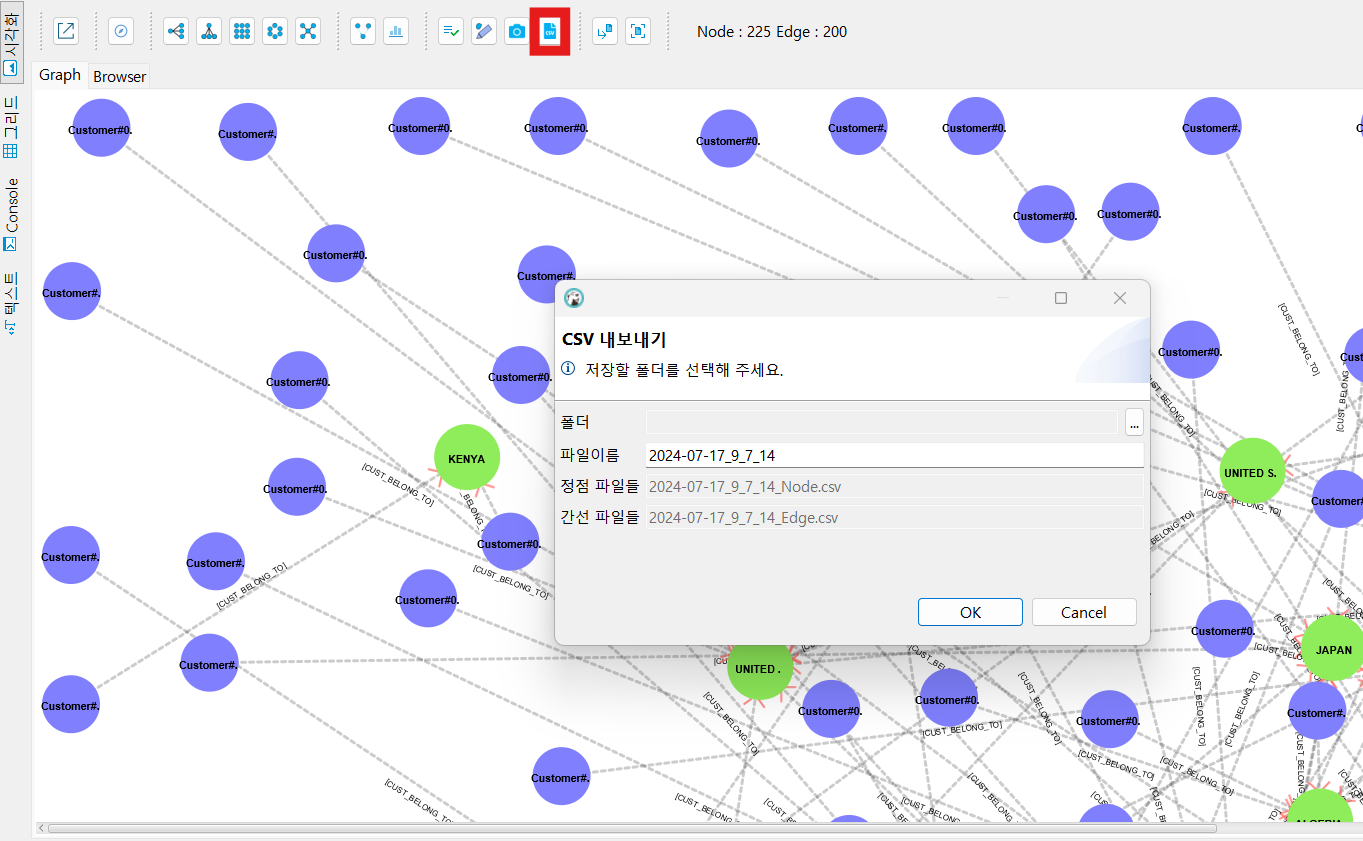Close the CSV export dialog window

pos(1120,298)
